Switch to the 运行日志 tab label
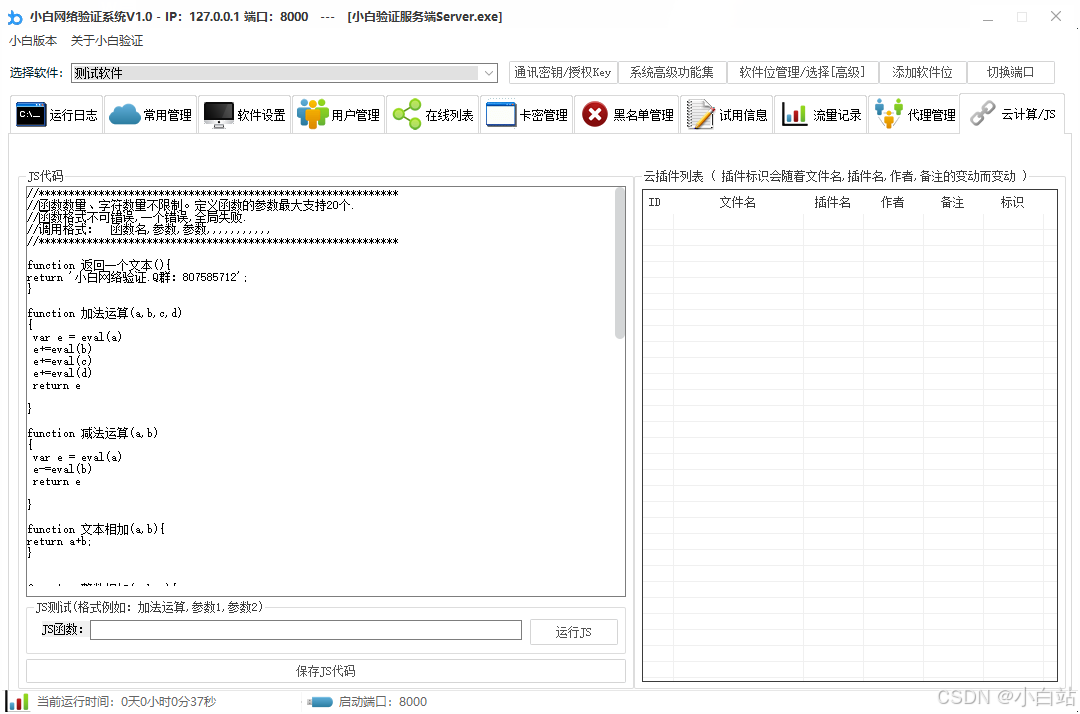Viewport: 1080px width, 714px height. click(74, 115)
